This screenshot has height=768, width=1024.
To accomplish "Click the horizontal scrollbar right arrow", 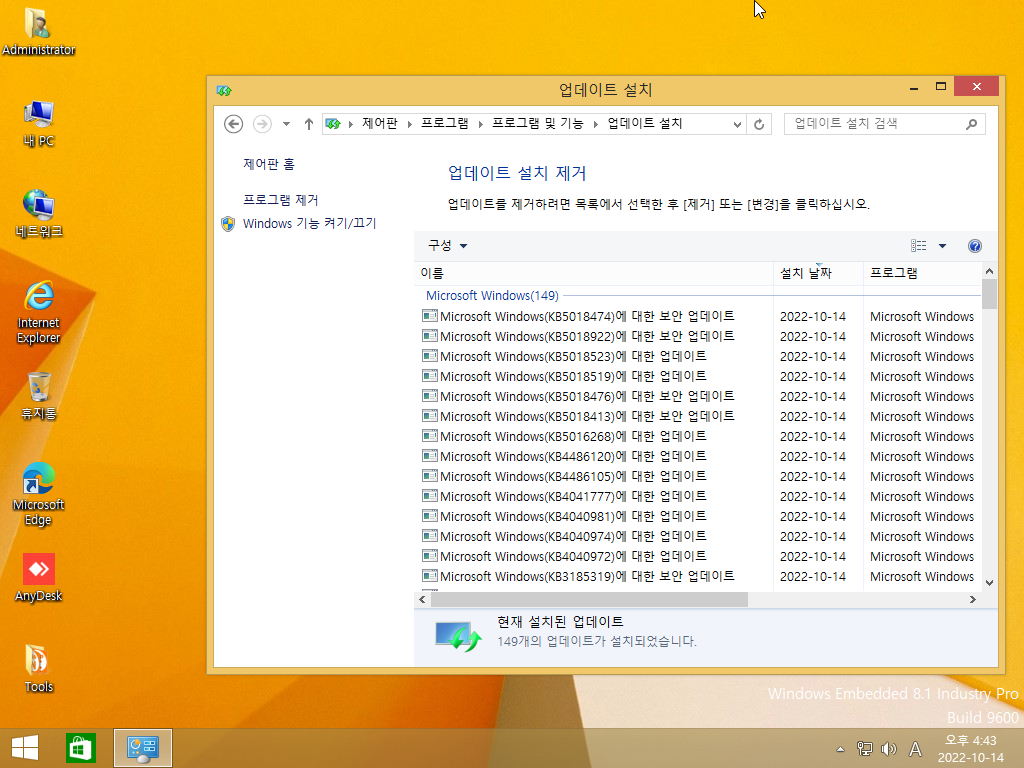I will tap(973, 600).
